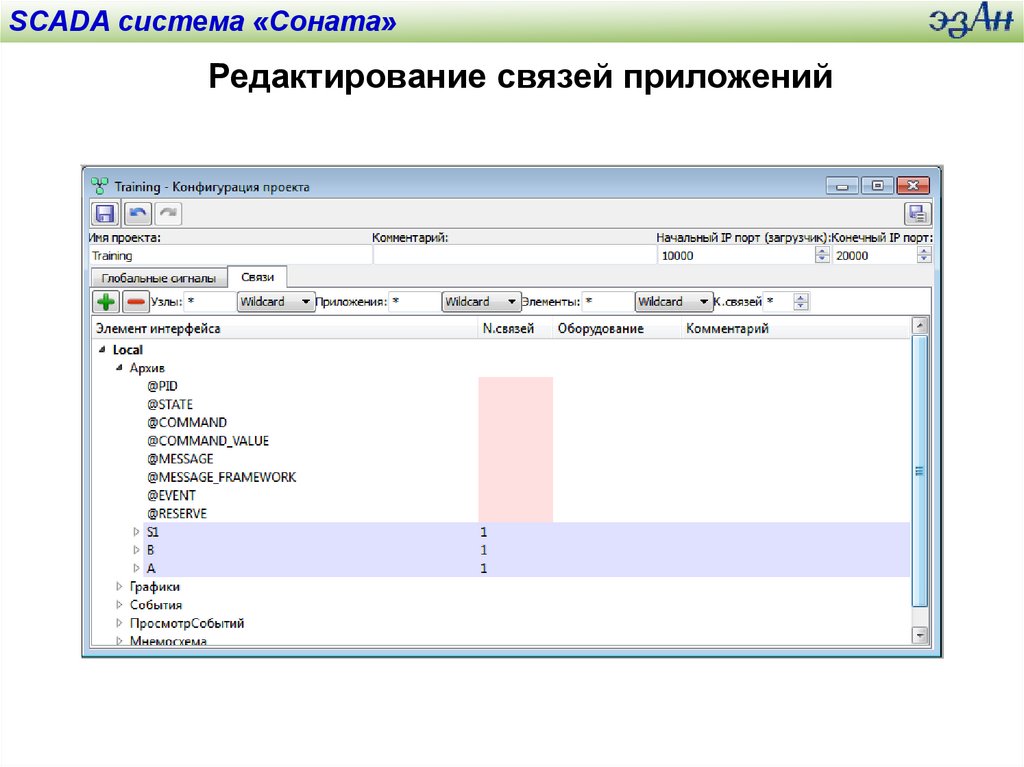Open the Wildcard dropdown for Узлы

(x=275, y=301)
